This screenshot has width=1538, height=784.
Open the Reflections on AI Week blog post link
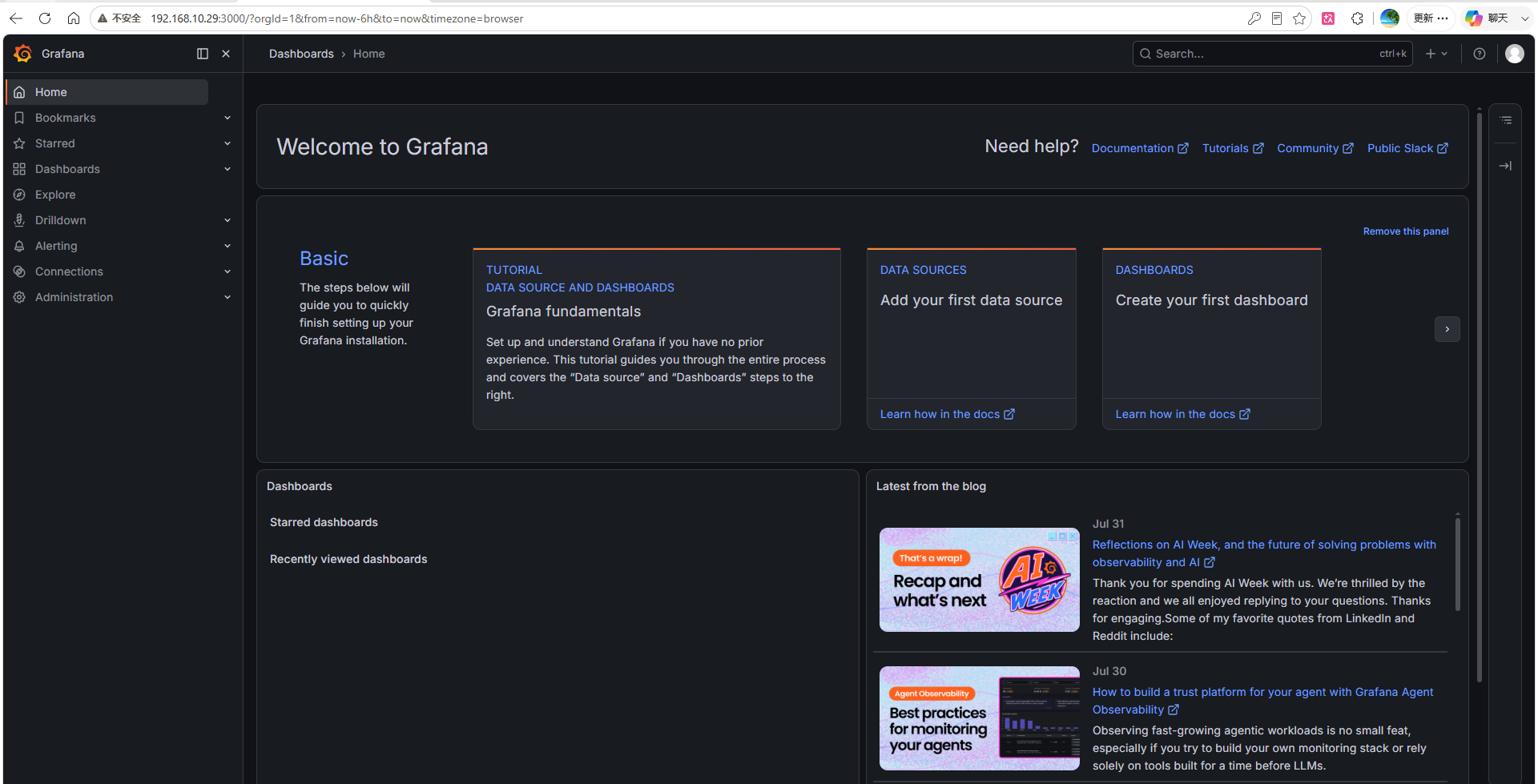point(1264,553)
